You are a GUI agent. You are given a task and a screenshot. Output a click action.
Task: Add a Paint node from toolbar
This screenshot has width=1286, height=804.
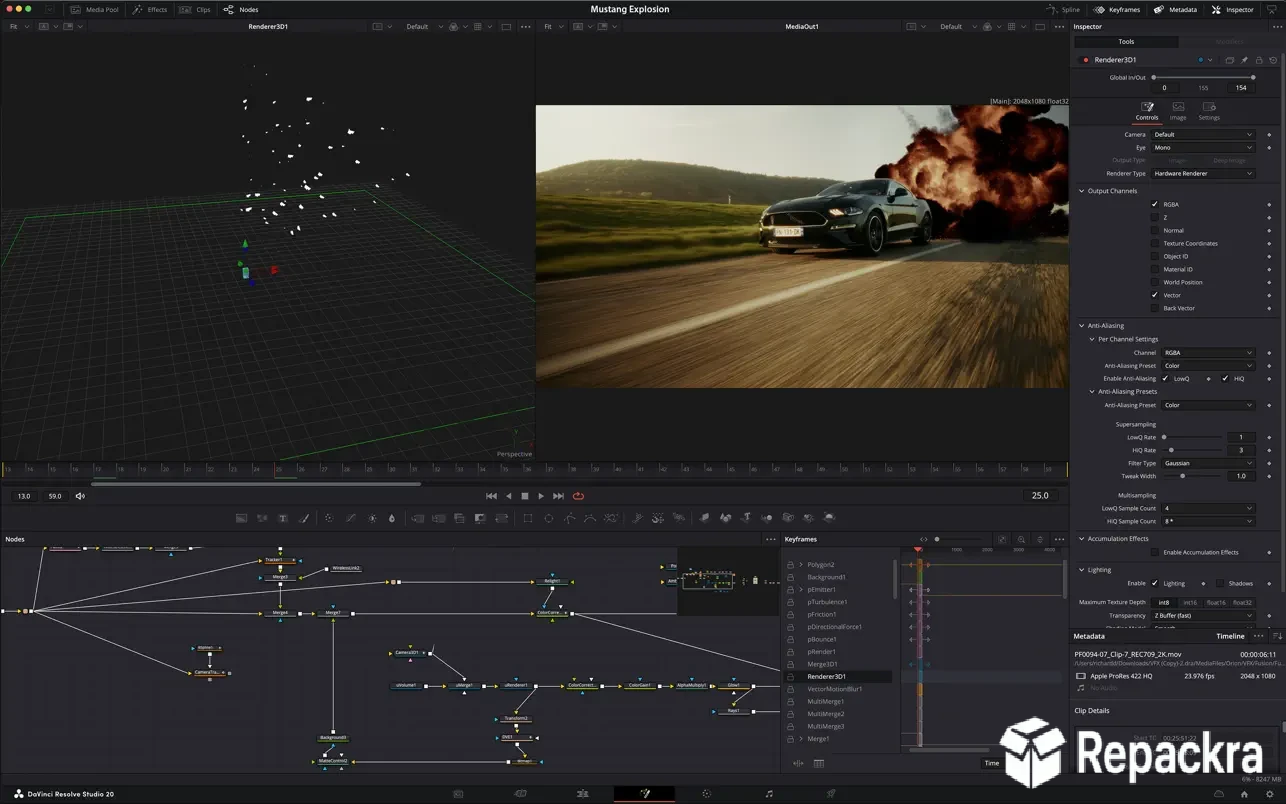304,518
